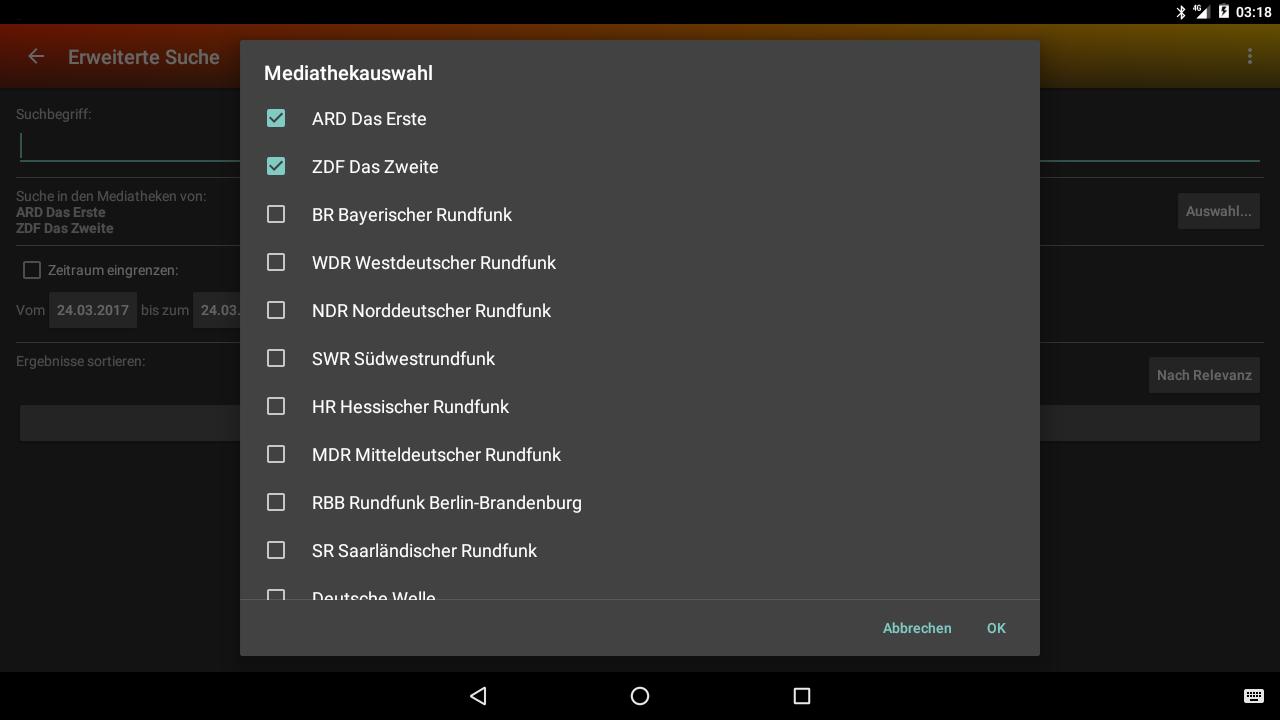The width and height of the screenshot is (1280, 720).
Task: Click the Mediathekauswahl dialog title
Action: coord(348,73)
